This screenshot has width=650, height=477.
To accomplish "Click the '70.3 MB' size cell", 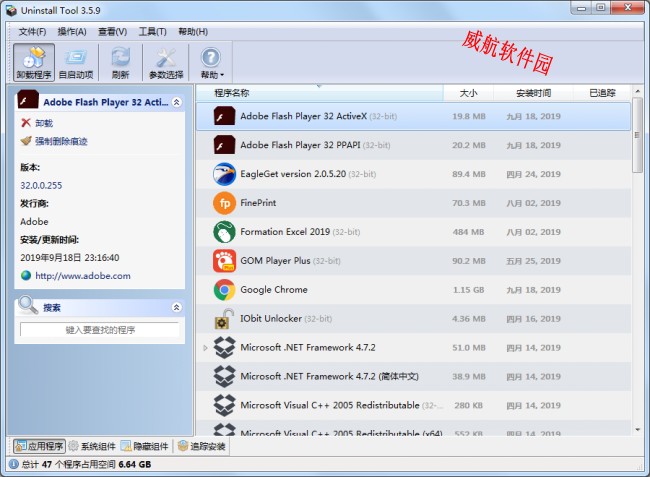I will click(468, 203).
